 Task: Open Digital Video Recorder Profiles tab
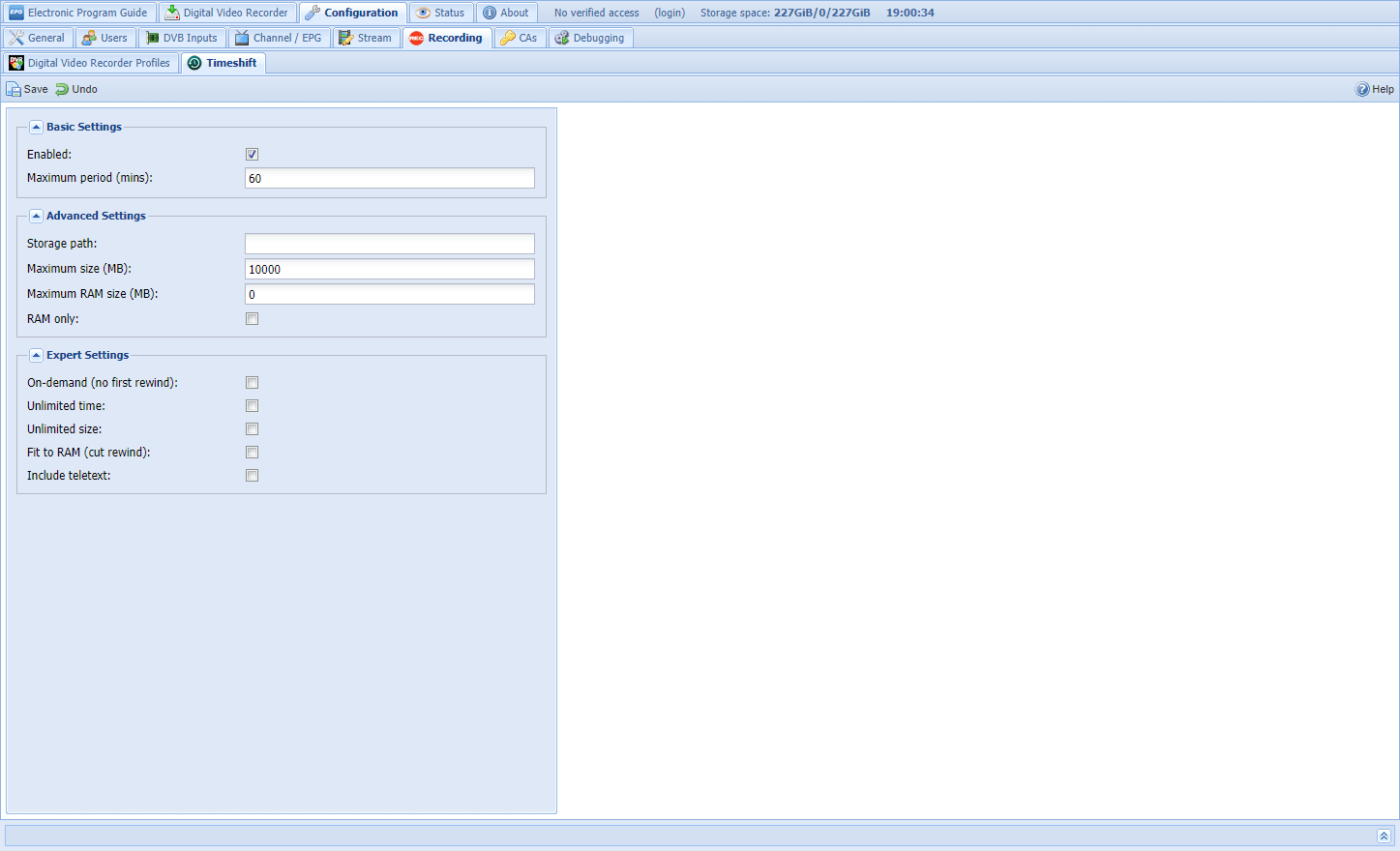90,63
